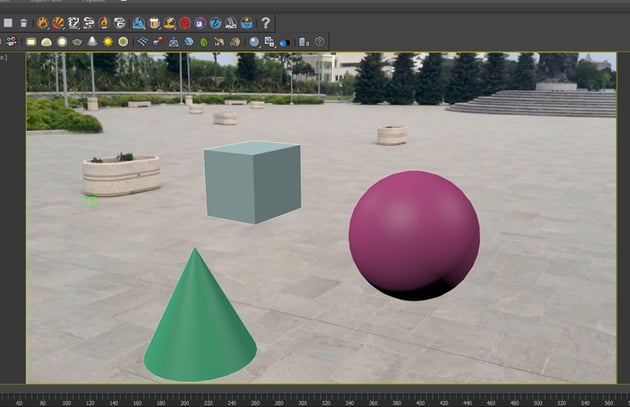630x407 pixels.
Task: Jump to frame 500 on timeline
Action: (x=538, y=403)
